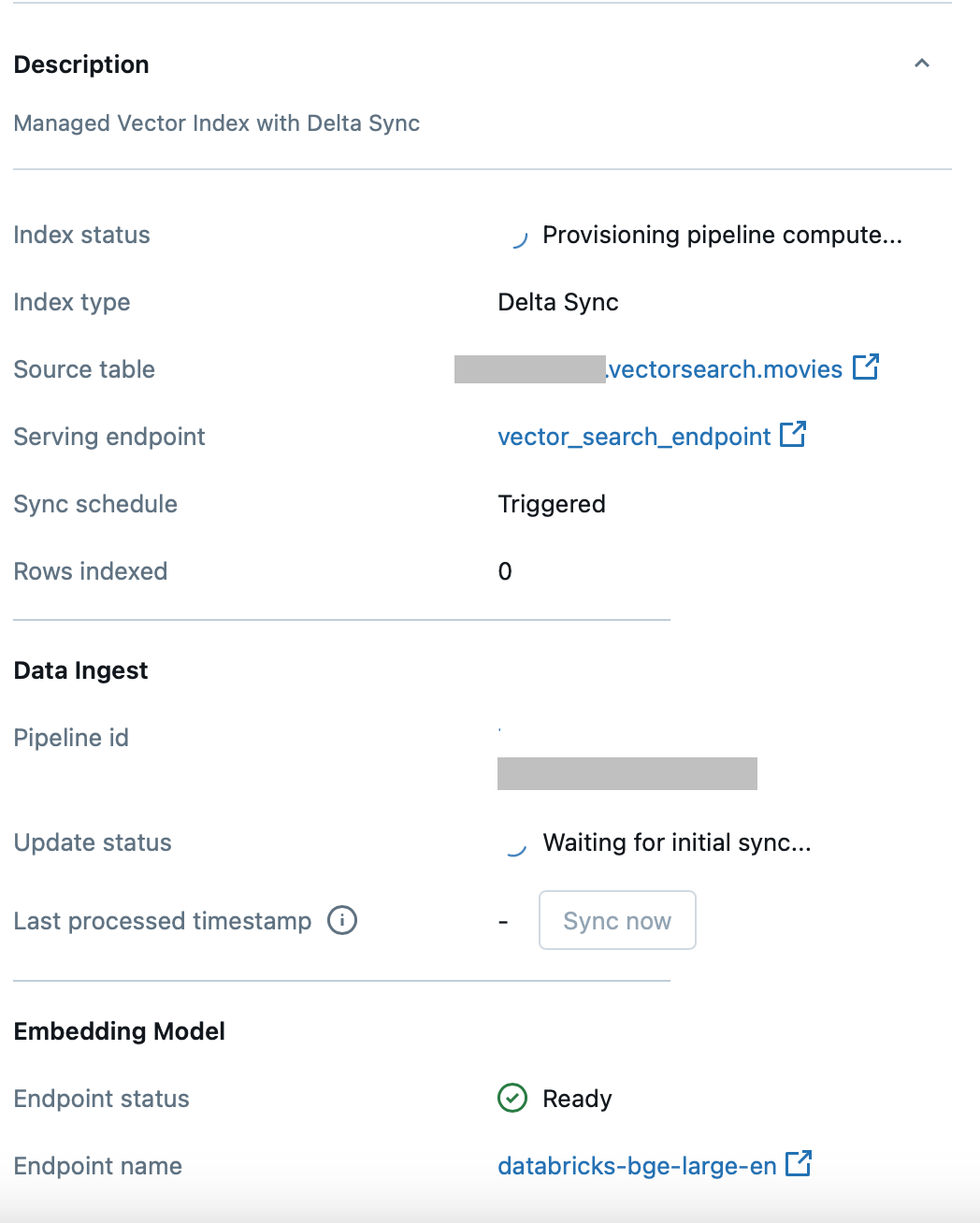Viewport: 980px width, 1223px height.
Task: Open external link icon beside databricks-bge-large-en
Action: [799, 1163]
